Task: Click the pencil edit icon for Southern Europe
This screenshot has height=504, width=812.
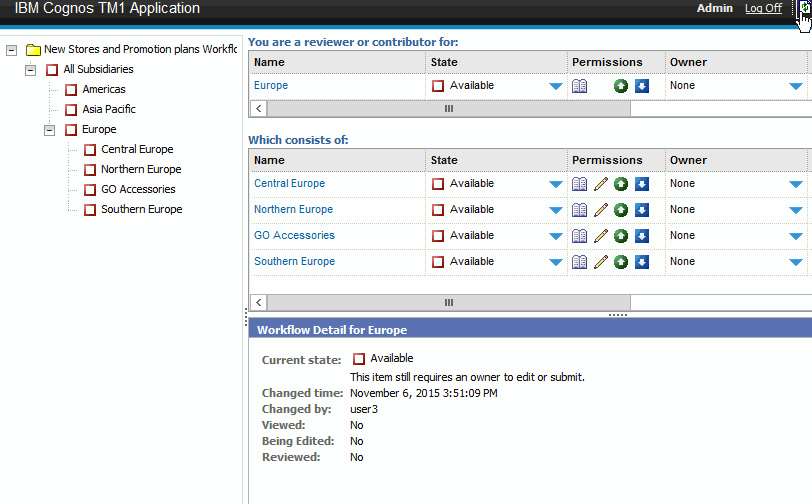Action: 600,262
